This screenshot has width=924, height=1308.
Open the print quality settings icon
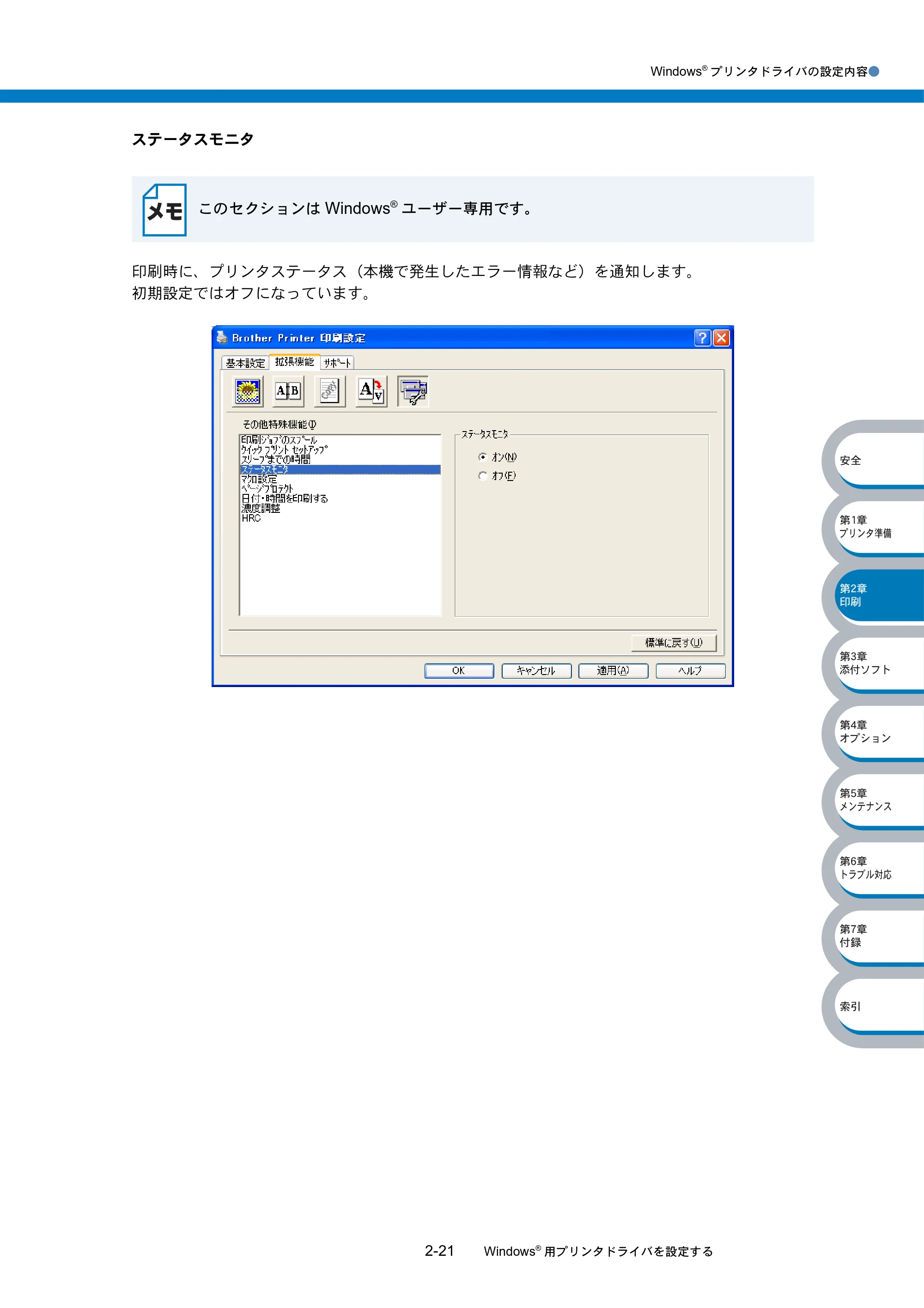tap(247, 391)
